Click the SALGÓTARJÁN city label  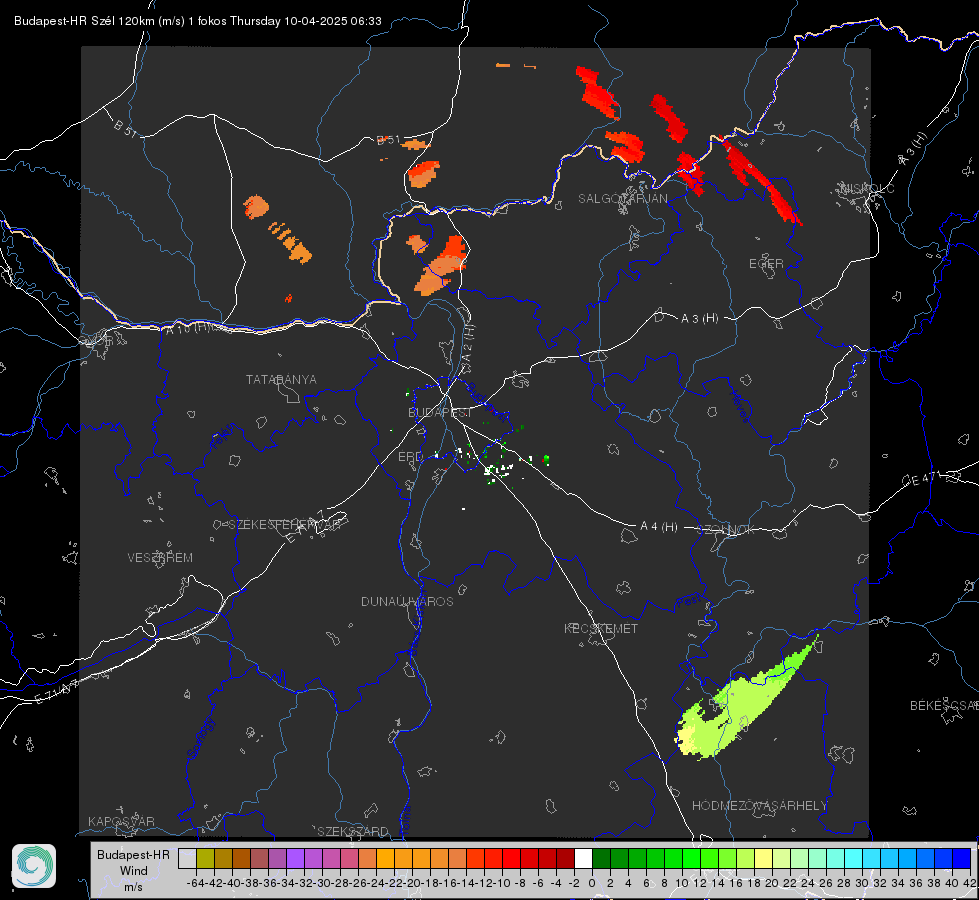click(622, 199)
